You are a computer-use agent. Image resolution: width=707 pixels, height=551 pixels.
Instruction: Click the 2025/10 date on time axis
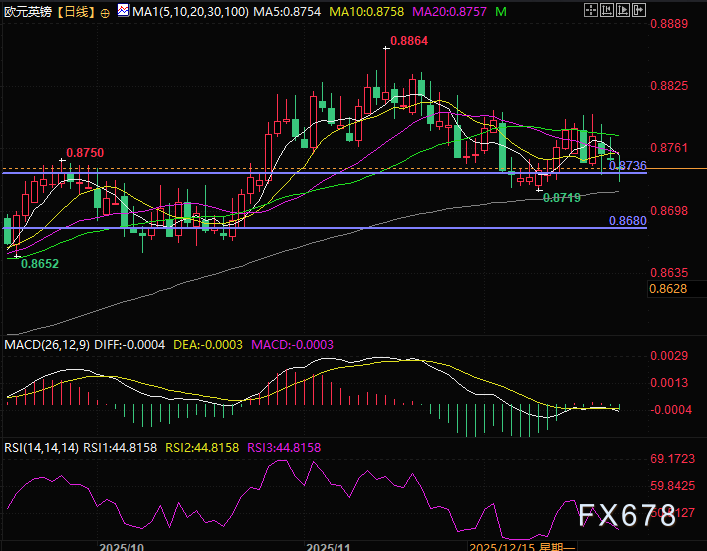pos(121,546)
